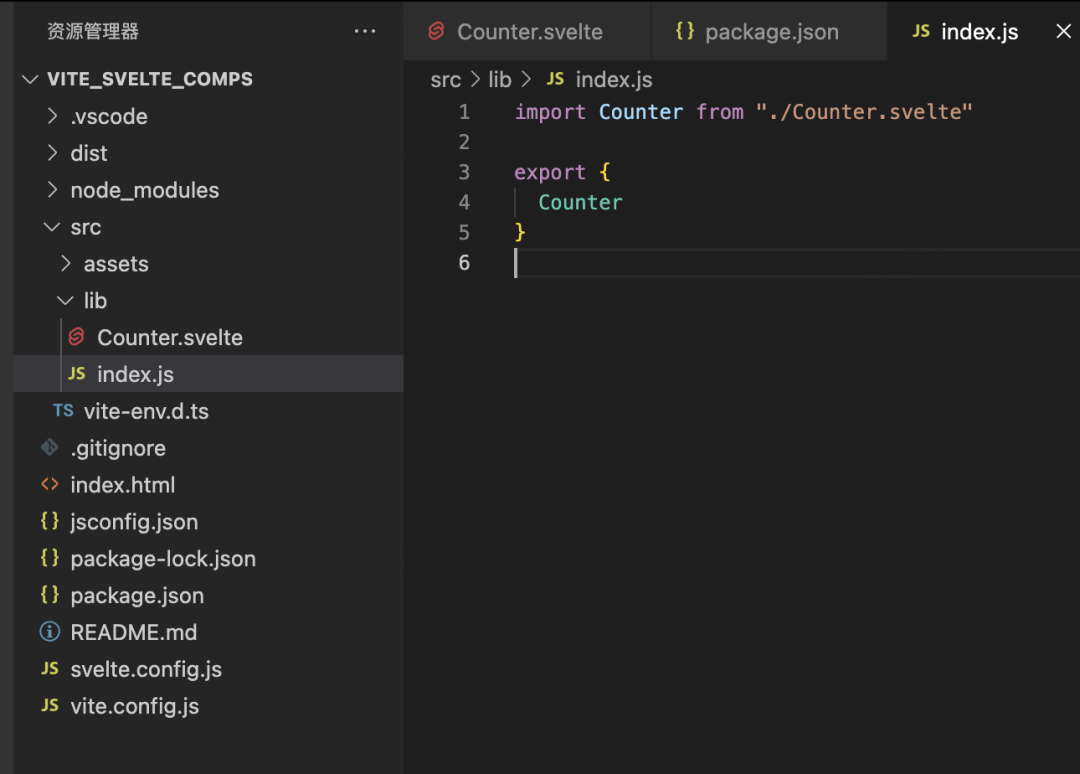Viewport: 1080px width, 774px height.
Task: Select the dist folder name
Action: point(89,153)
